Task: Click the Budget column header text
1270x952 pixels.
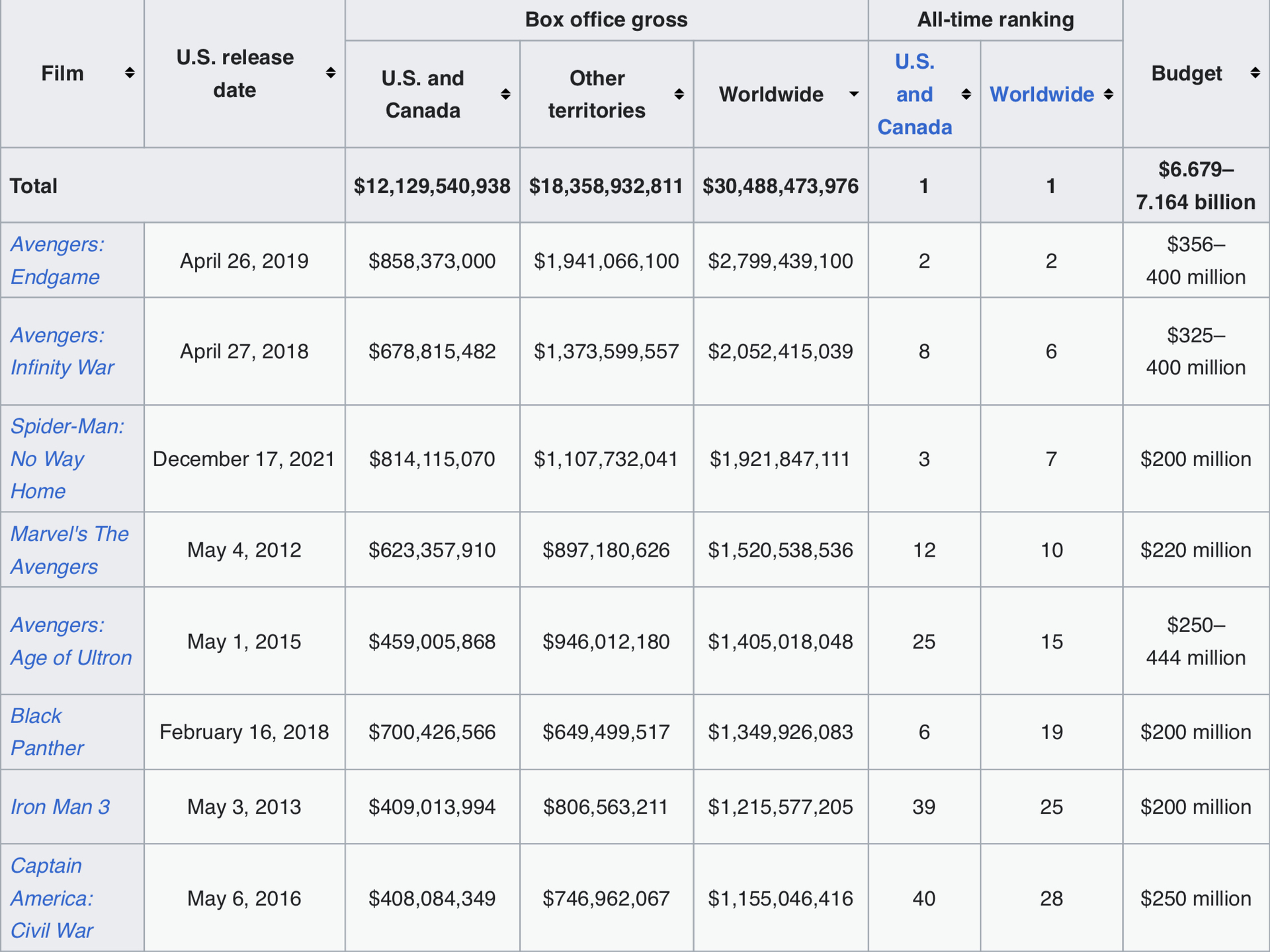Action: (x=1187, y=73)
